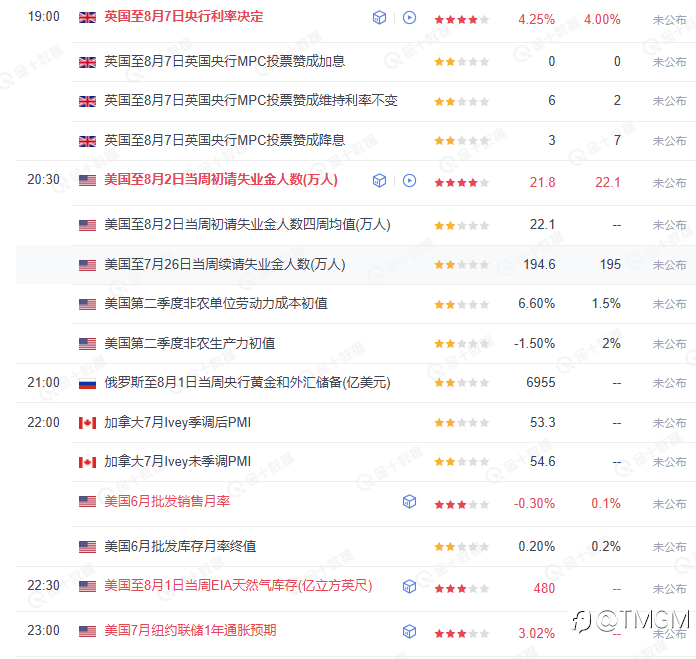Viewport: 696px width, 659px height.
Task: Click three-star rating of EIA天然气库存 row
Action: click(x=462, y=588)
